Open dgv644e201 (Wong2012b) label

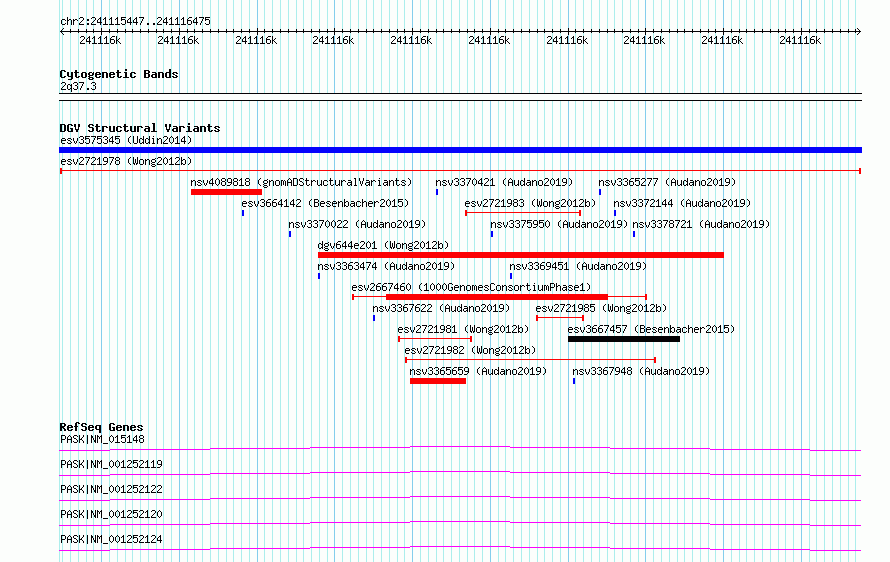pos(383,245)
